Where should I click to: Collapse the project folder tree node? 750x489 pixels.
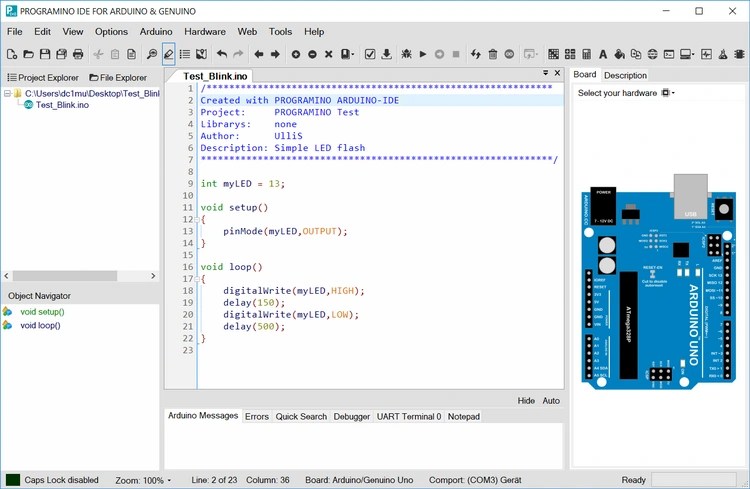click(7, 93)
